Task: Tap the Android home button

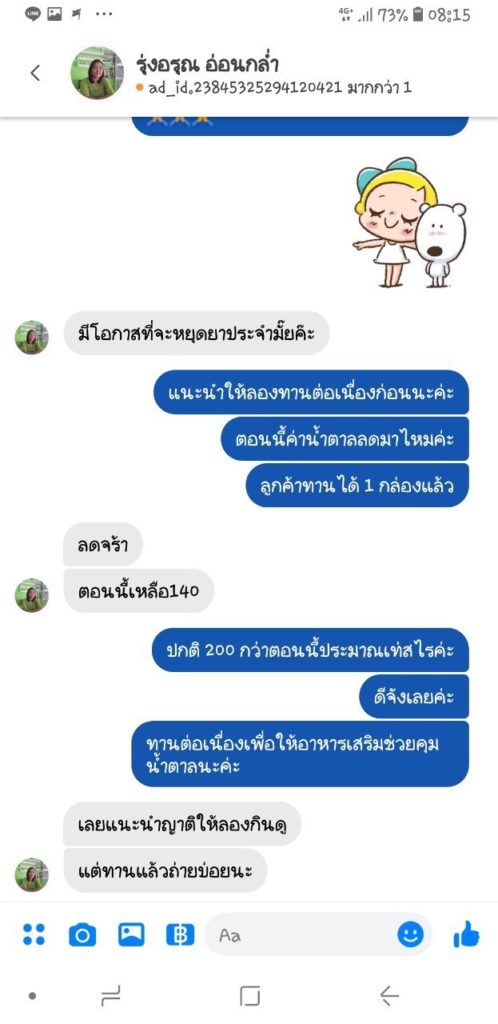Action: pos(249,996)
